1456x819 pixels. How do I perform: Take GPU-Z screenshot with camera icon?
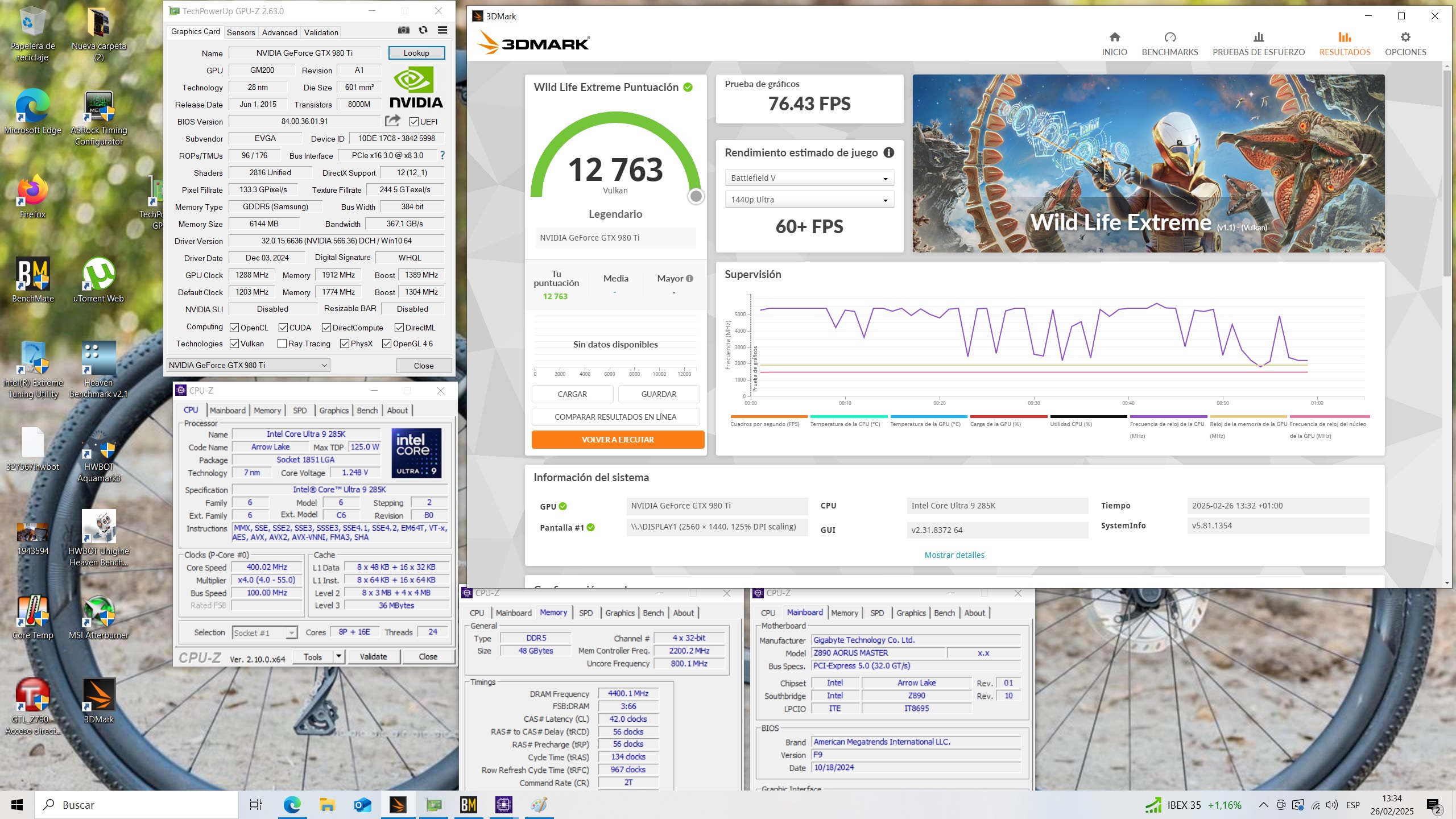(404, 31)
